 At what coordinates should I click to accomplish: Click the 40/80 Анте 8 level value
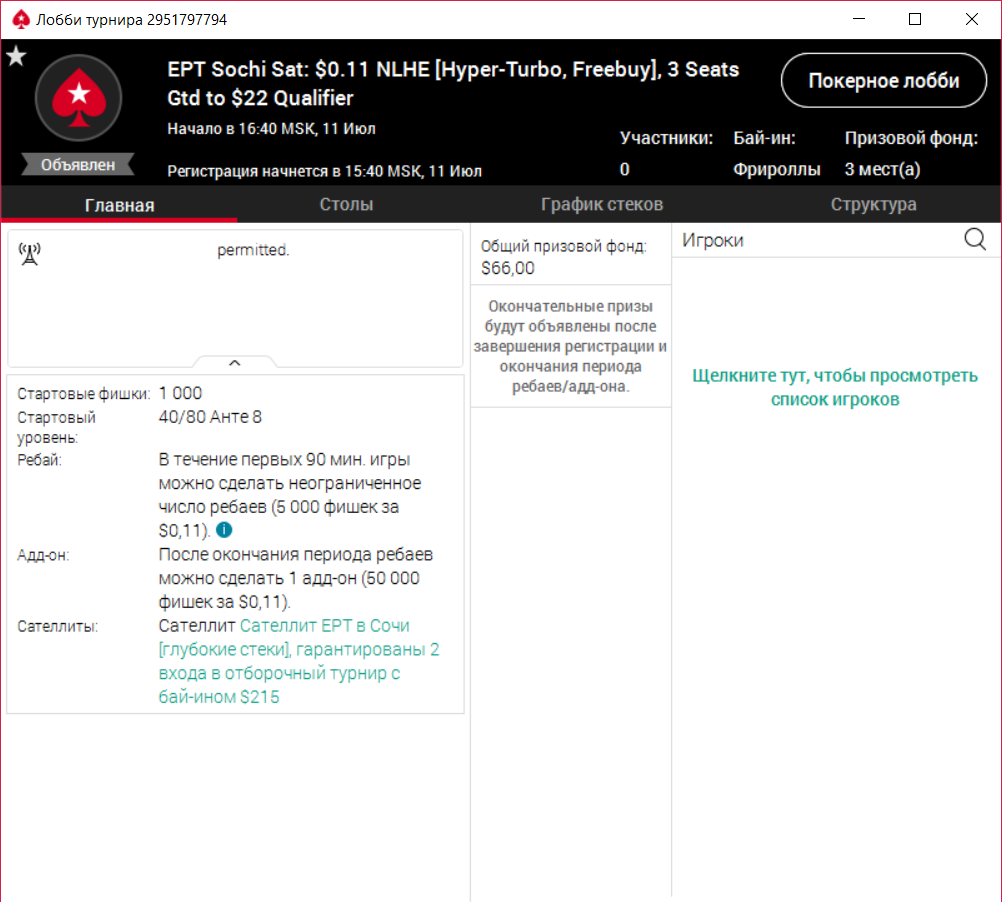tap(210, 417)
